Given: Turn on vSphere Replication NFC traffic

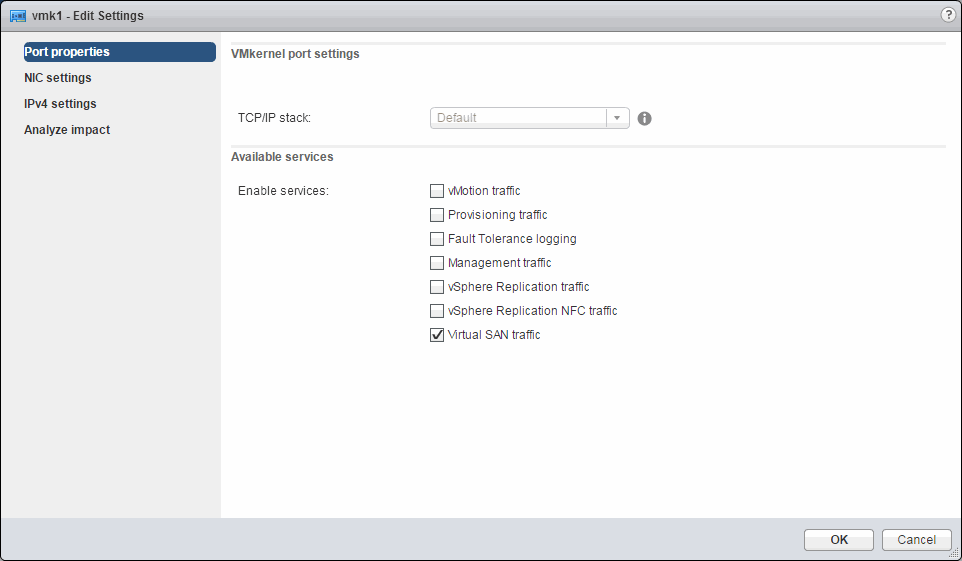Looking at the screenshot, I should click(x=437, y=311).
